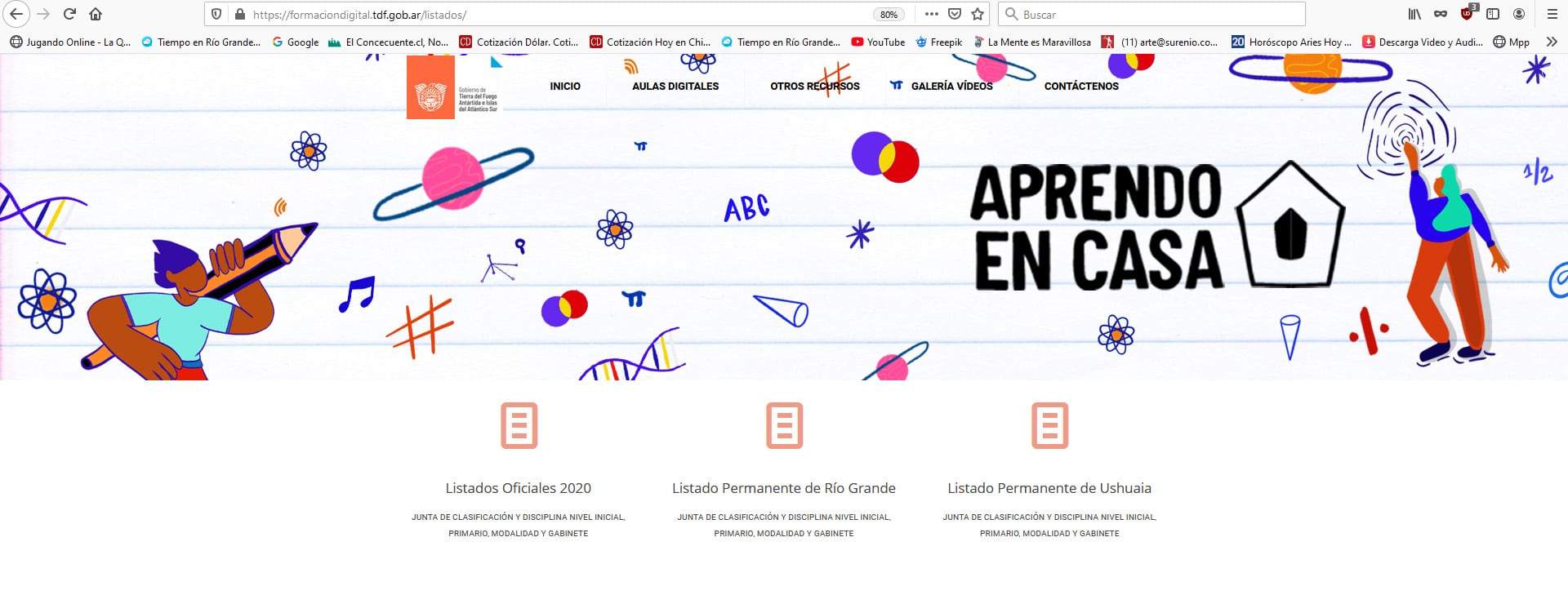Open the uBlock extension icon
Image resolution: width=1568 pixels, height=595 pixels.
[1468, 14]
